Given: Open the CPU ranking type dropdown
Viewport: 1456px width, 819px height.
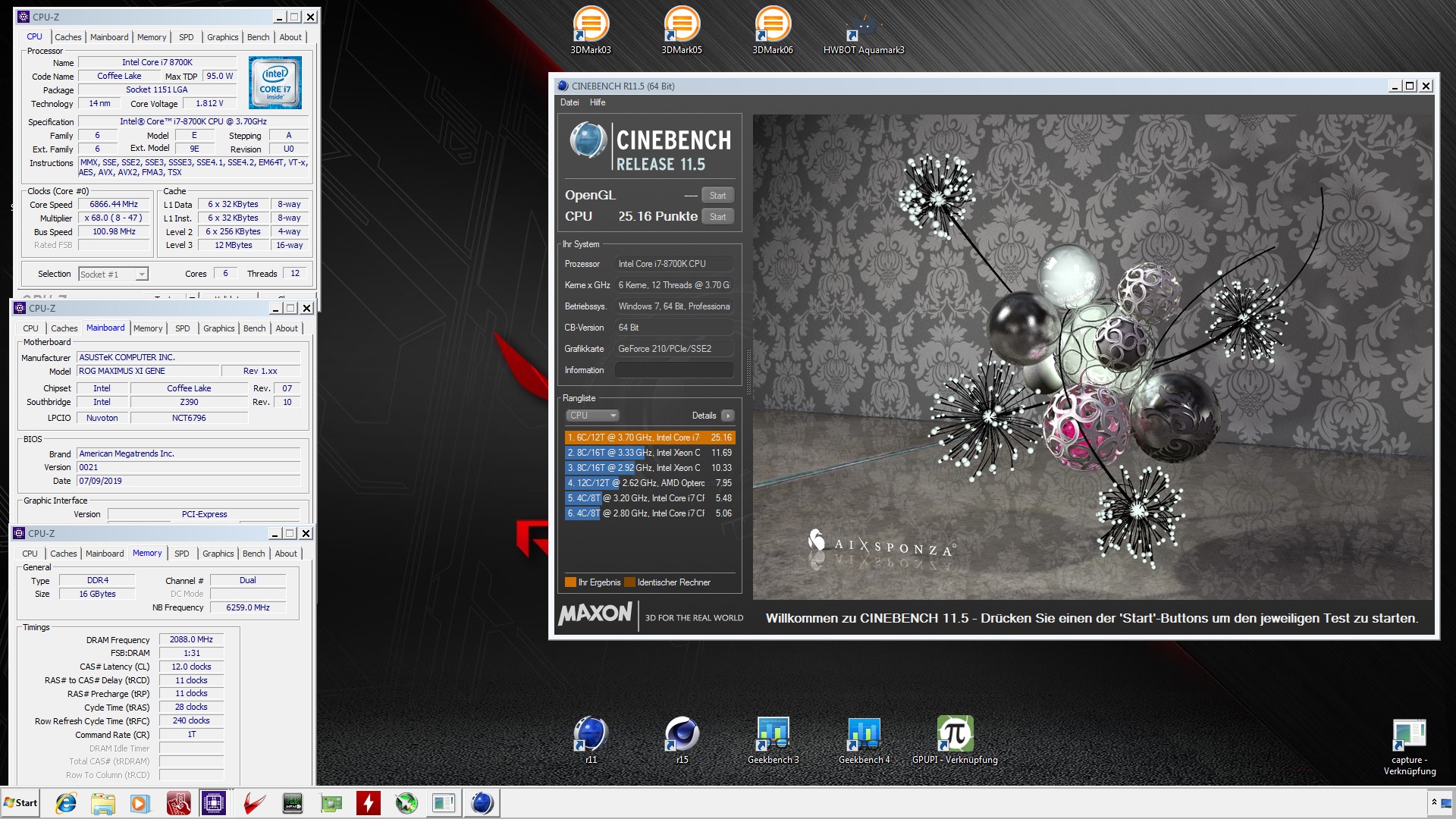Looking at the screenshot, I should tap(592, 416).
